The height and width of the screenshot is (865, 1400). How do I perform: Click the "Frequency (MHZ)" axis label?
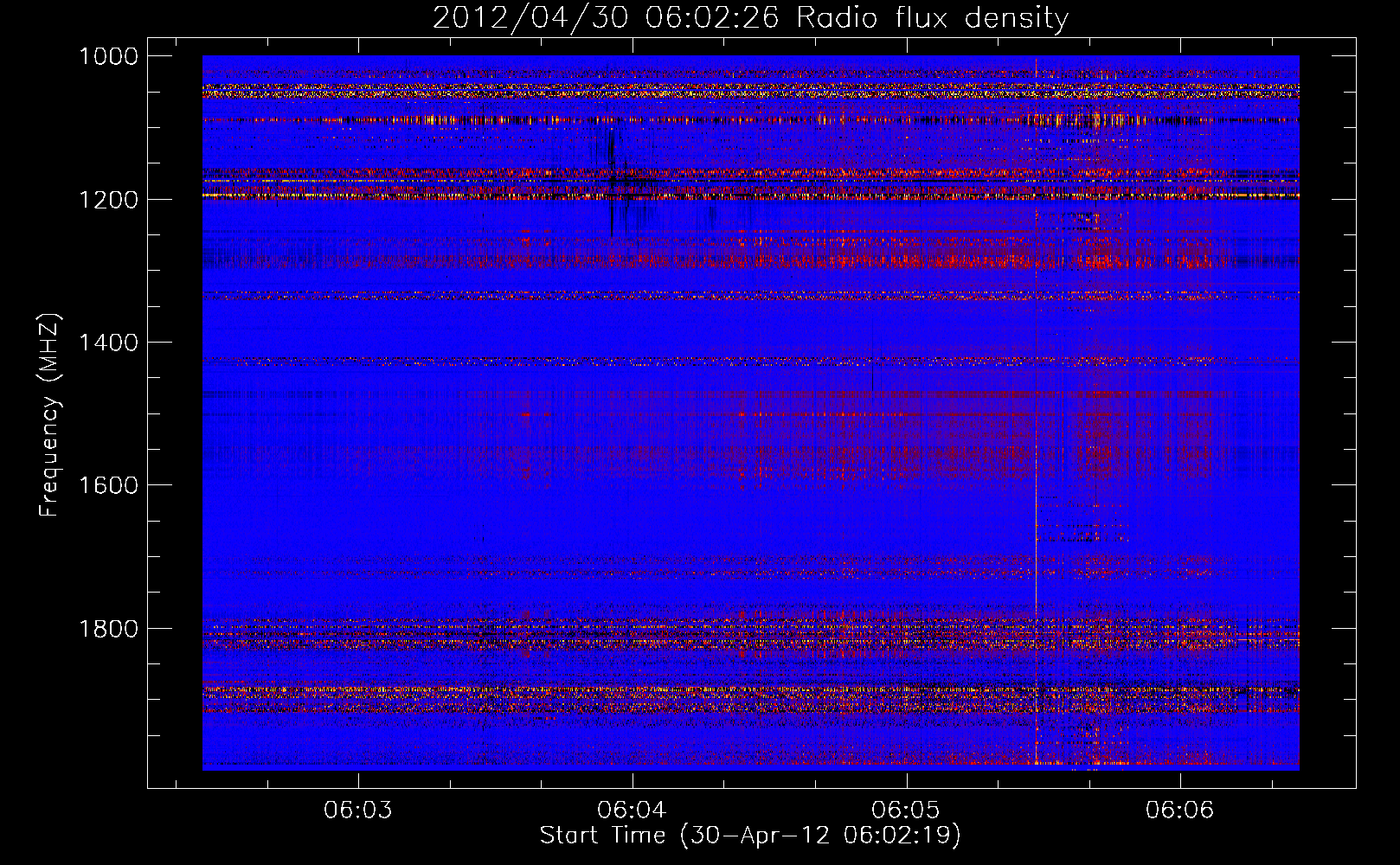click(50, 415)
